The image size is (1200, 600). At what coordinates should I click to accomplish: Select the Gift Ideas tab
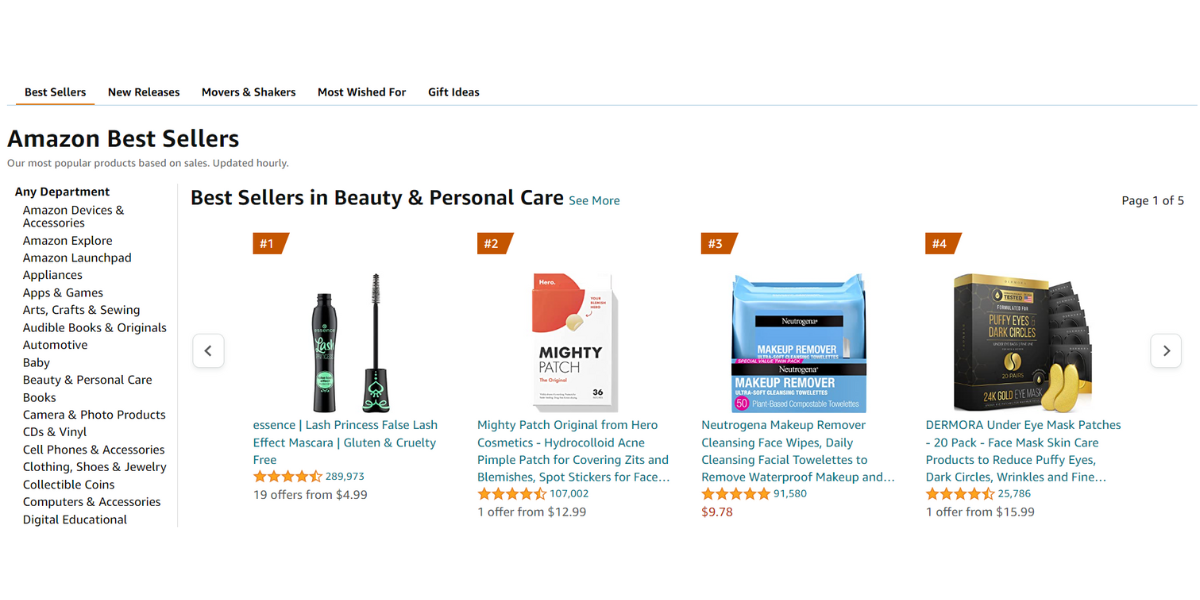pyautogui.click(x=454, y=92)
